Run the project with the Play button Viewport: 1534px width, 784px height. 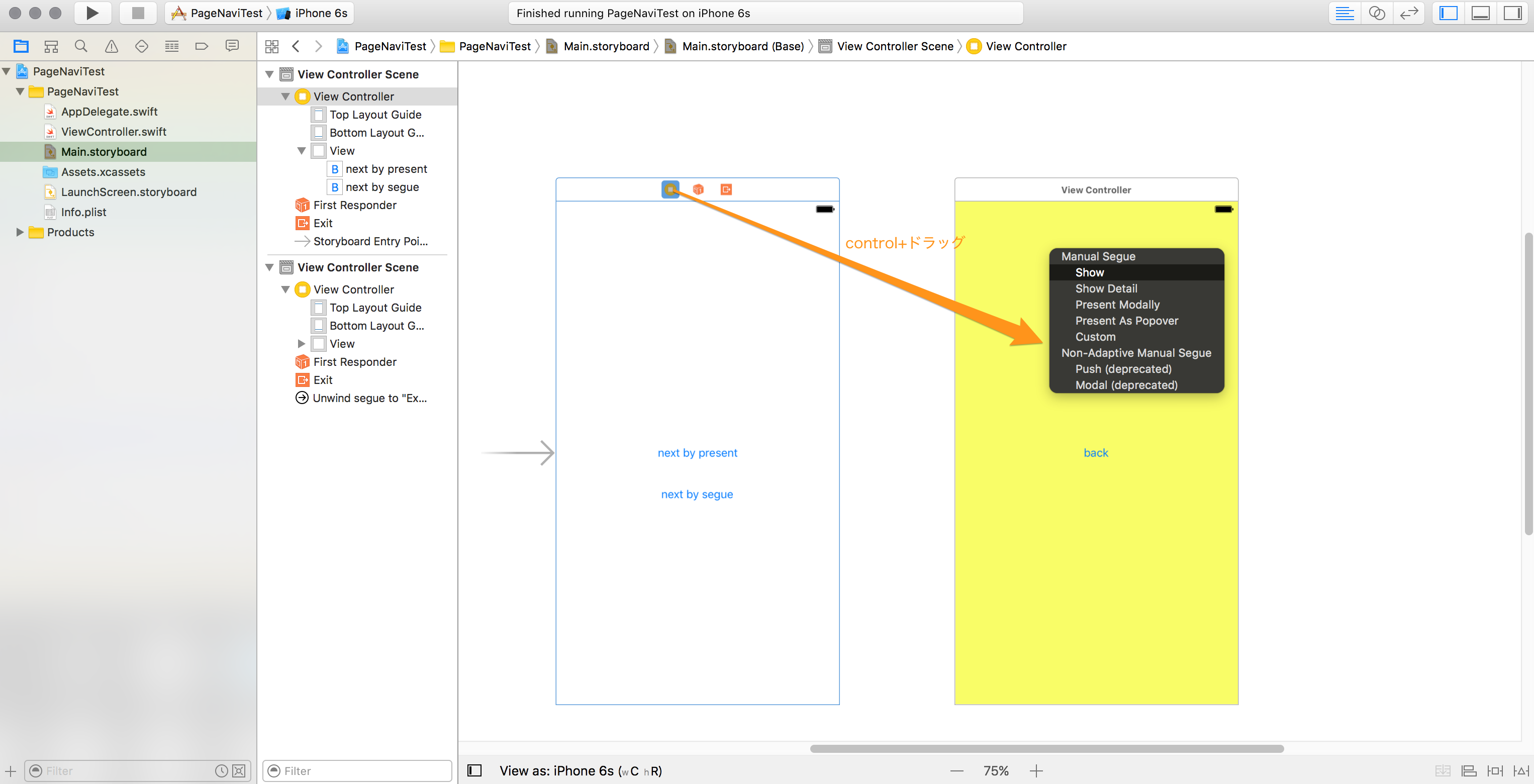[92, 13]
